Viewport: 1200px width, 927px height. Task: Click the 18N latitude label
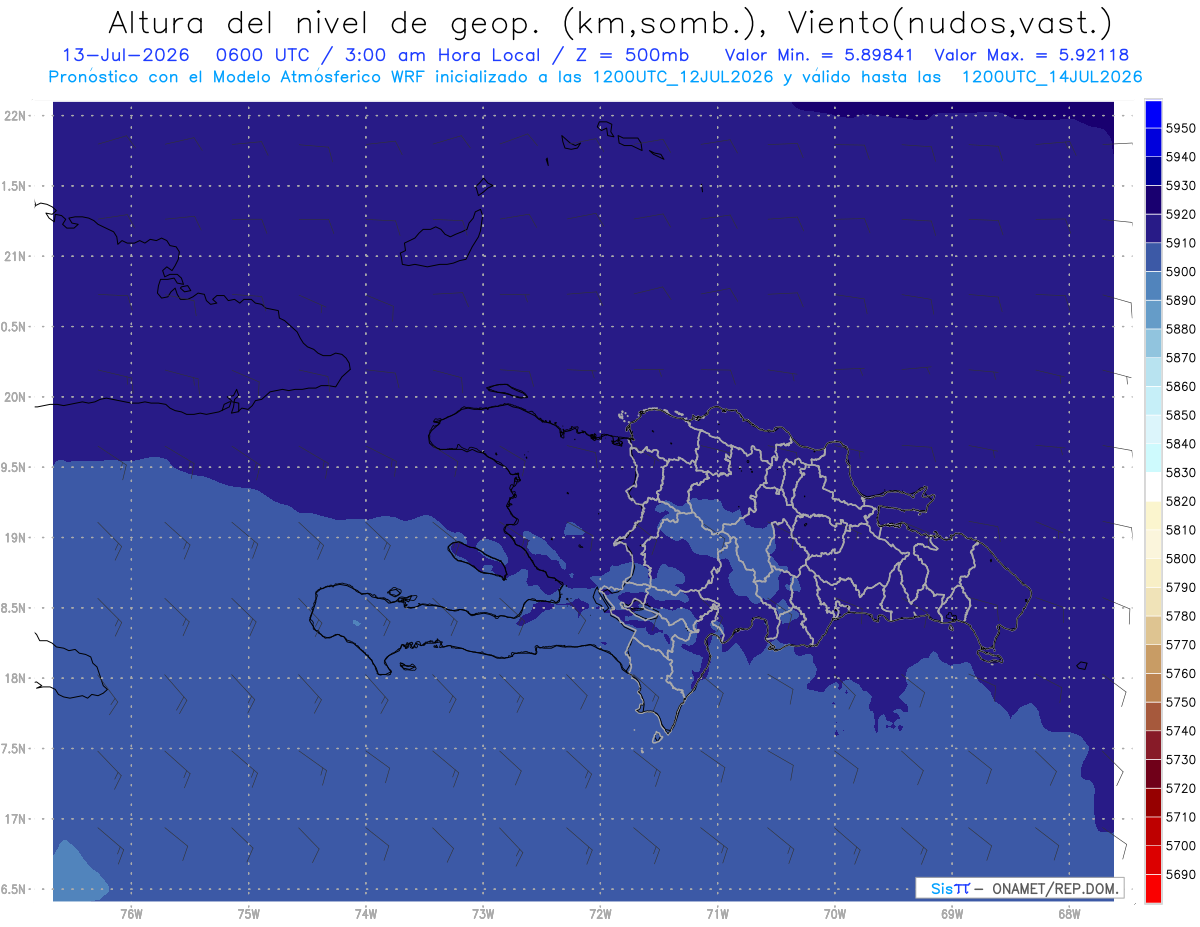tap(14, 678)
